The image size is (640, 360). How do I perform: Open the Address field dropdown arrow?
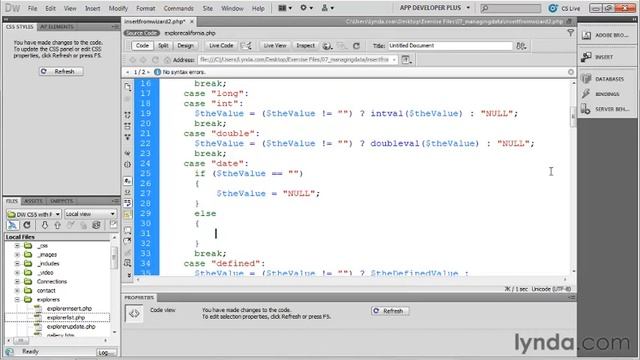point(394,60)
